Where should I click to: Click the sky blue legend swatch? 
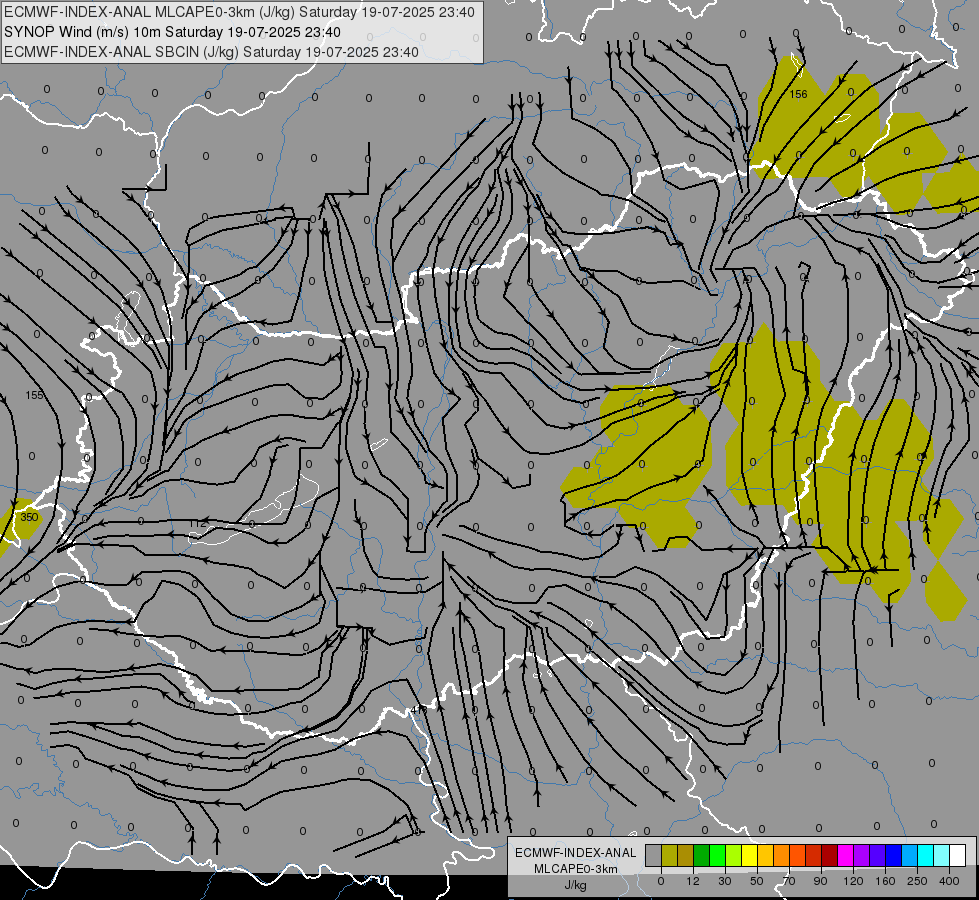coord(910,855)
